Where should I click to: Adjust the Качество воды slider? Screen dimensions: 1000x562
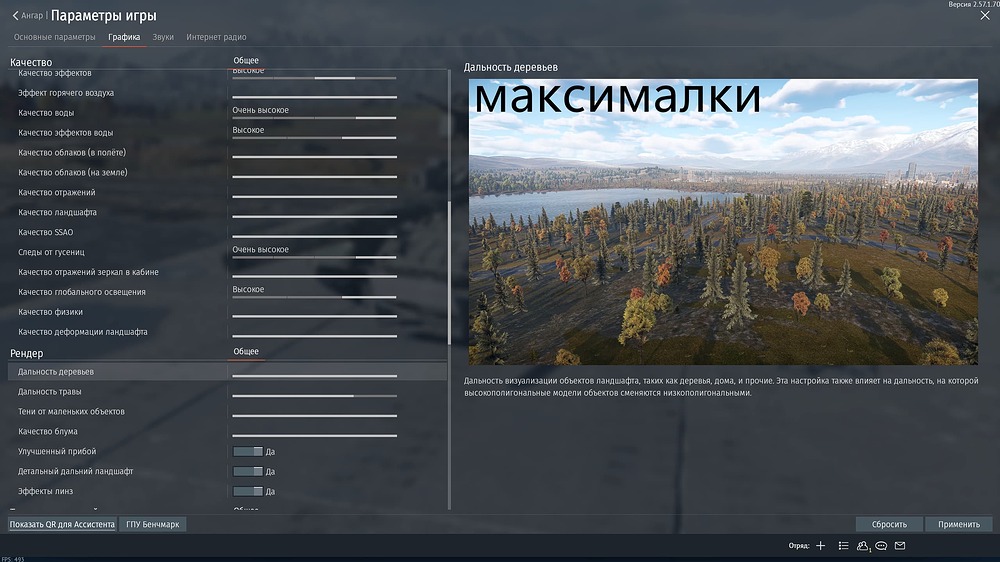pyautogui.click(x=314, y=117)
